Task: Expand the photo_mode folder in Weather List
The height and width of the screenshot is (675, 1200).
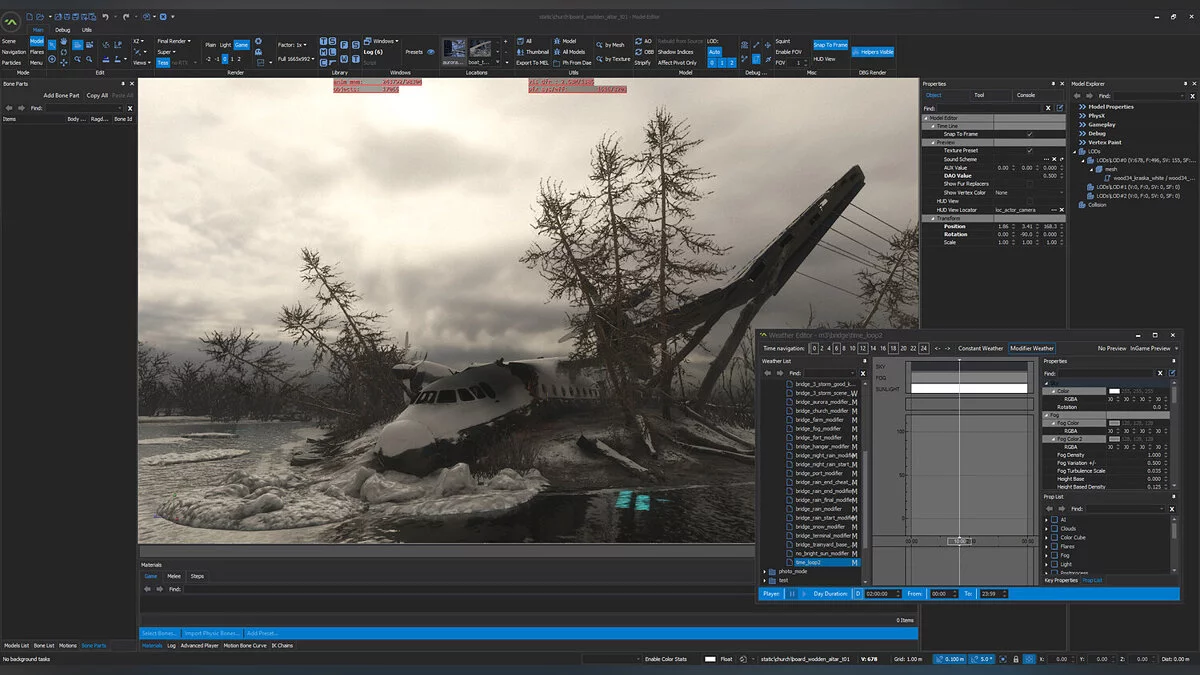Action: (x=766, y=571)
